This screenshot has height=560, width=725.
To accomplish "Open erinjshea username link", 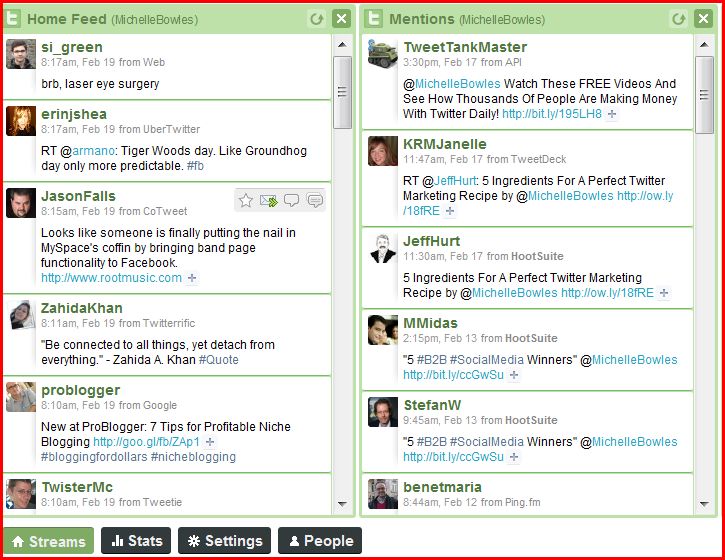I will pyautogui.click(x=74, y=114).
